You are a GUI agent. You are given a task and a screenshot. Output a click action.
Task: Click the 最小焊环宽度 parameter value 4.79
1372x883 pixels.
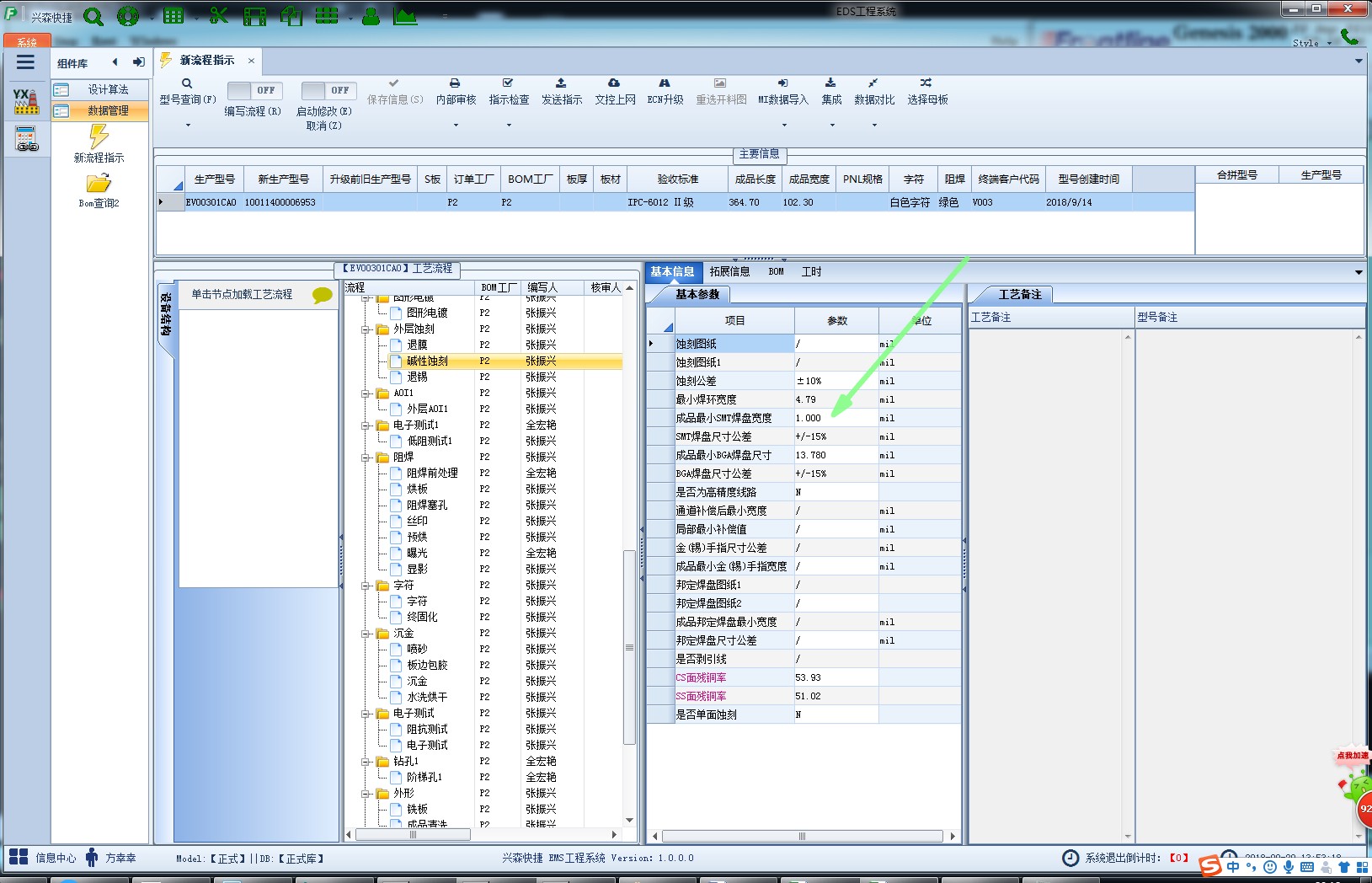(x=836, y=399)
